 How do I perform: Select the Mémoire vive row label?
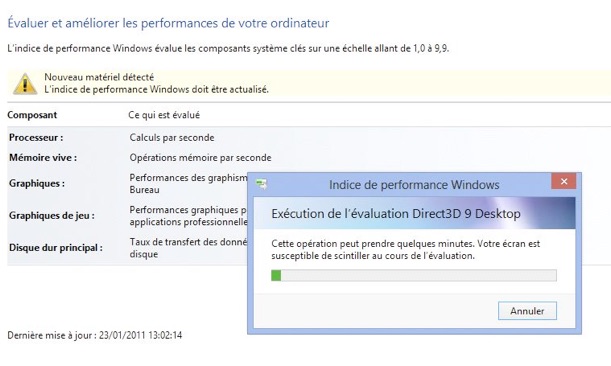(43, 158)
